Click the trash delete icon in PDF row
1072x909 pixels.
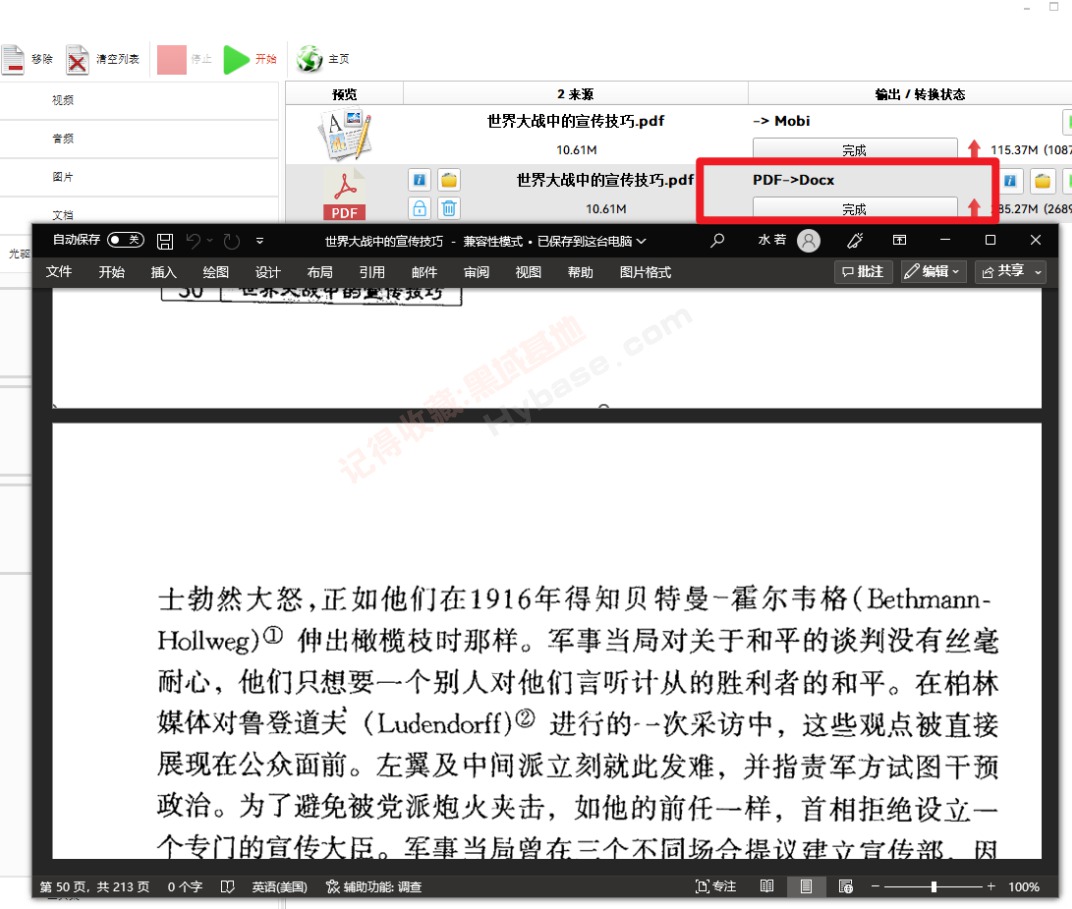coord(448,208)
